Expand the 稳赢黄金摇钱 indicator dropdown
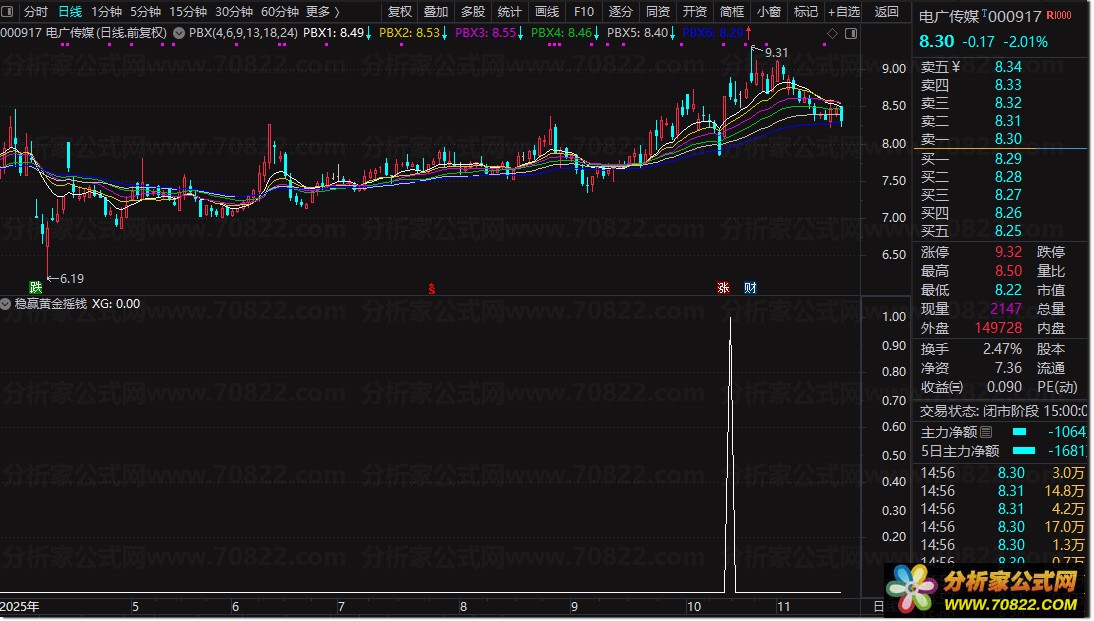Viewport: 1094px width, 621px height. [6, 304]
